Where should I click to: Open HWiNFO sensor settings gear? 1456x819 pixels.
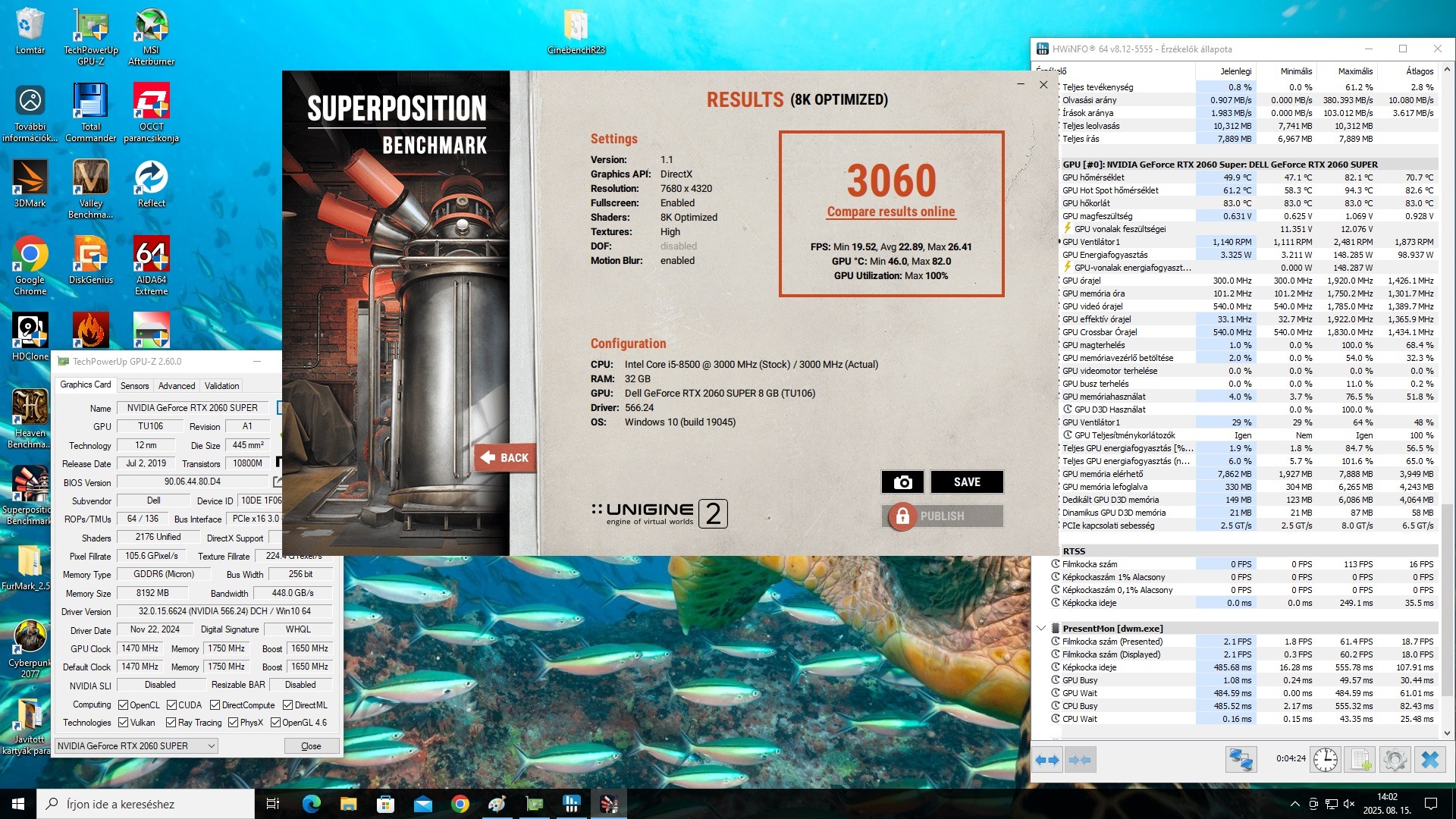(x=1395, y=759)
